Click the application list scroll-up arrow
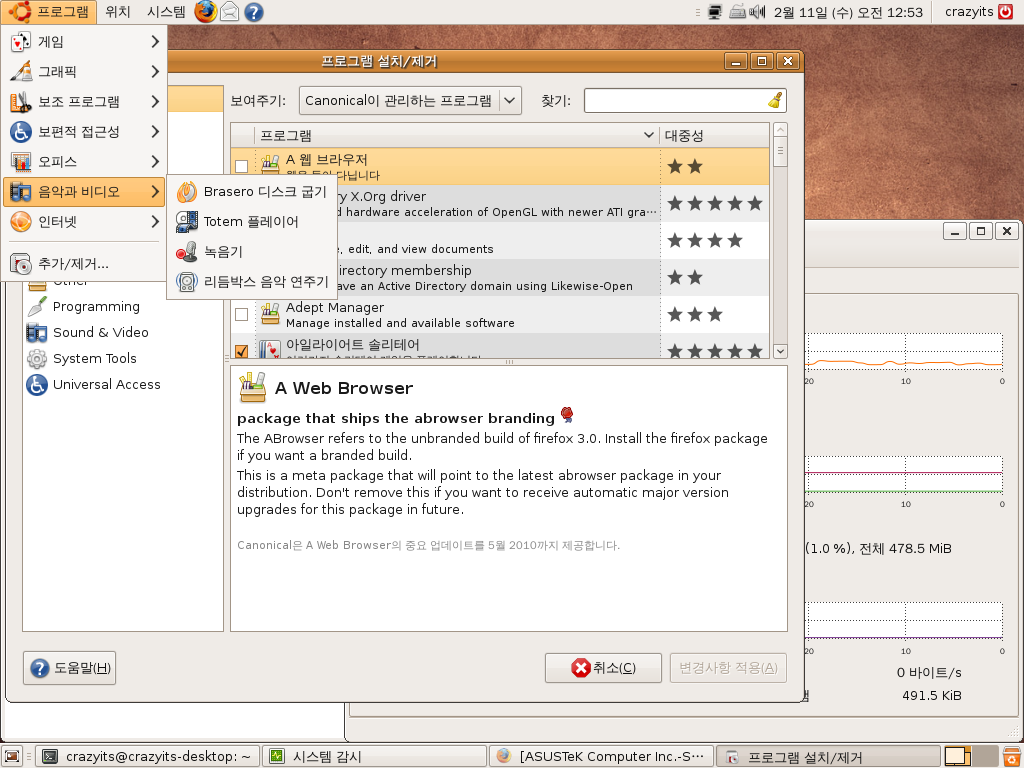This screenshot has width=1024, height=768. click(x=780, y=130)
